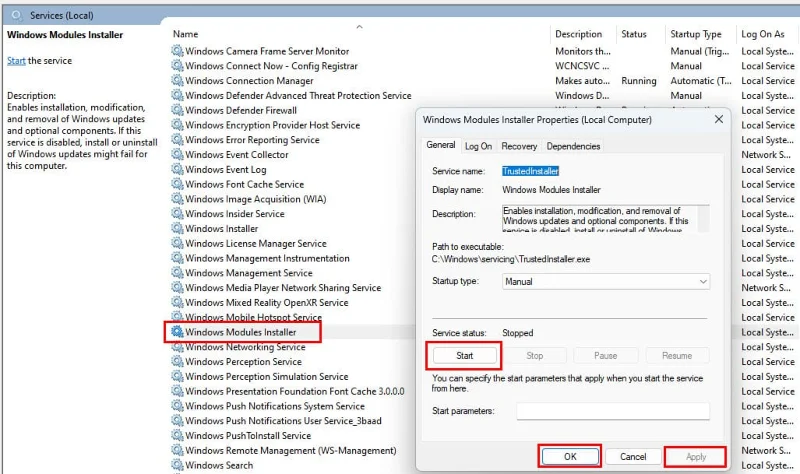Click gear icon beside Windows Font Cache Service
This screenshot has height=474, width=800.
[177, 184]
